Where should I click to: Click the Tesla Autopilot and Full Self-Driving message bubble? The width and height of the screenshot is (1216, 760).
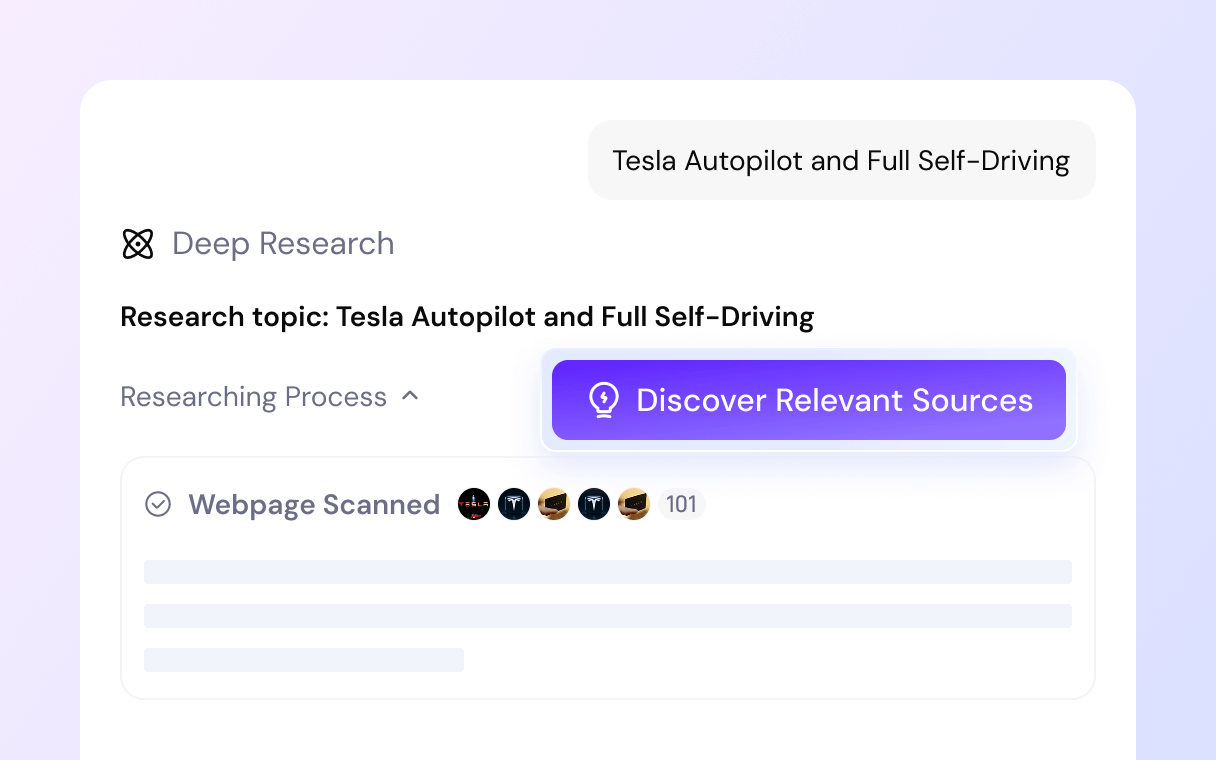(842, 160)
